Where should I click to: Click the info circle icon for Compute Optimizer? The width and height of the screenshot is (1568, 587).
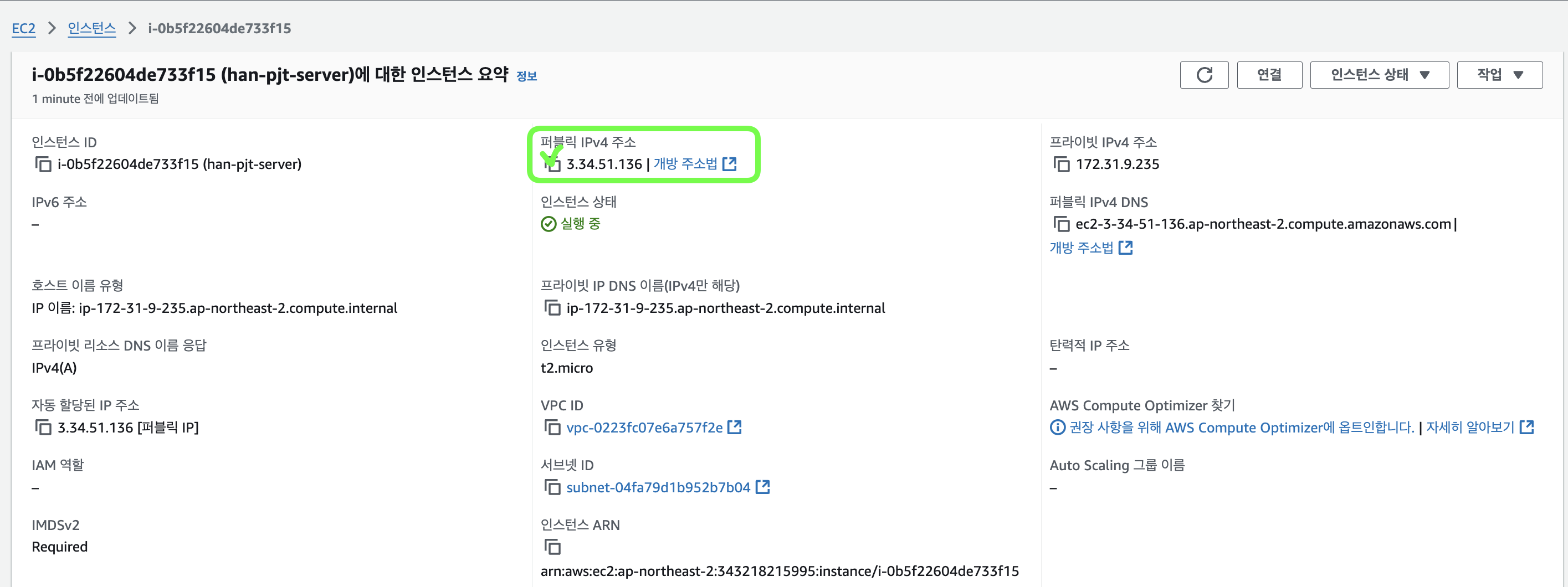(x=1058, y=428)
